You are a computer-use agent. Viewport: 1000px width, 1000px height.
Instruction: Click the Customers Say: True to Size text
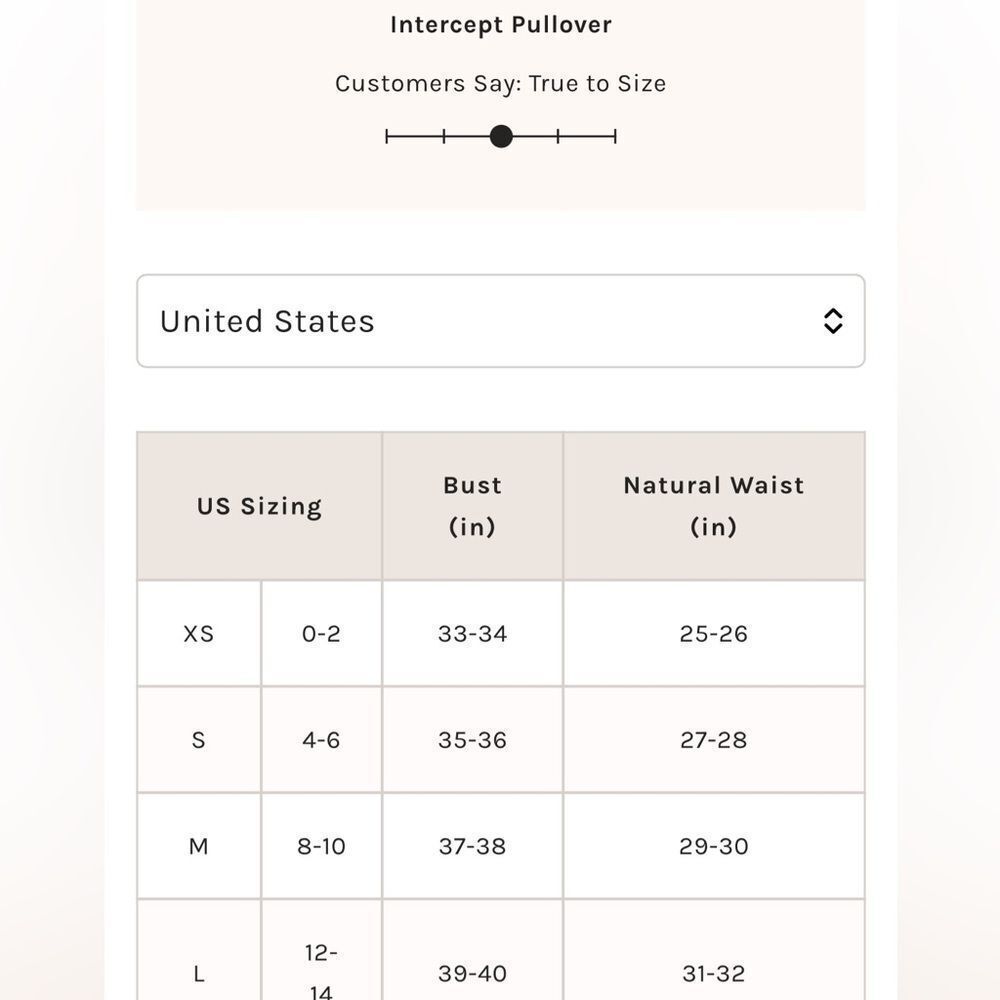(501, 84)
